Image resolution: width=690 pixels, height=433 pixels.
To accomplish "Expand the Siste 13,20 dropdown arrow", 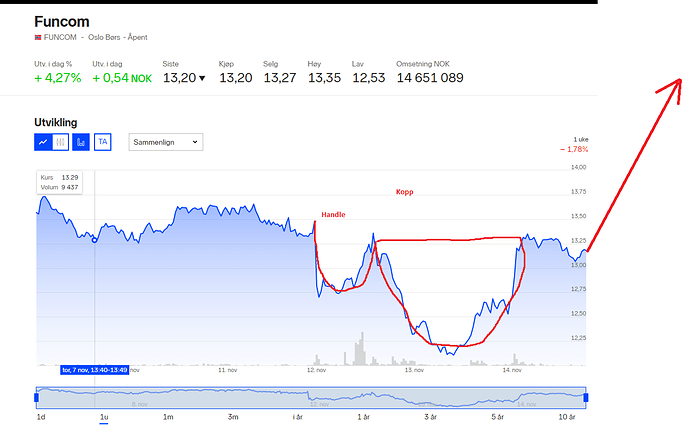I will [202, 78].
